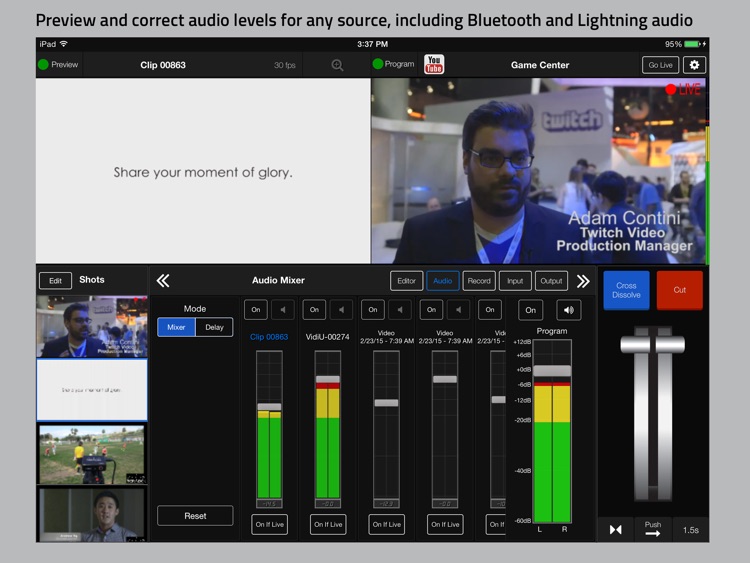
Task: Open the zoom magnifier in Preview header
Action: click(x=337, y=65)
